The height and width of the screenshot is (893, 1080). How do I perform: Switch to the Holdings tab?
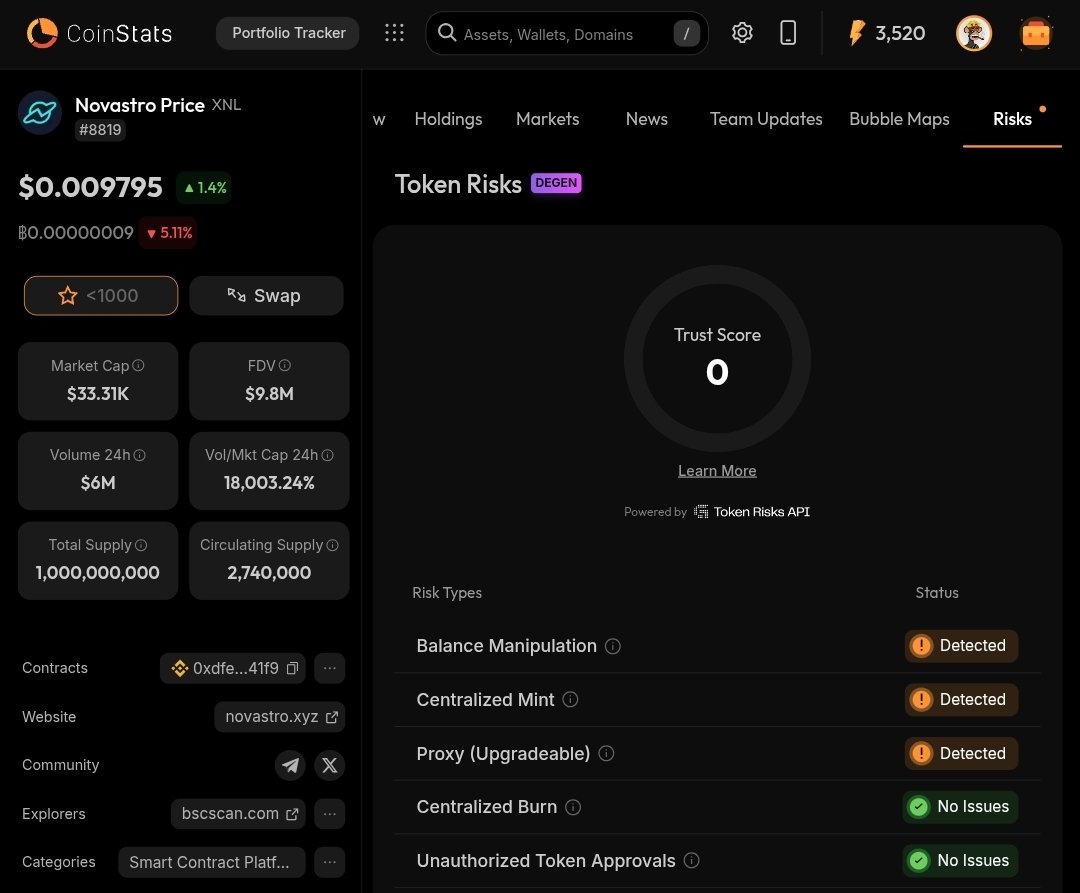(448, 119)
